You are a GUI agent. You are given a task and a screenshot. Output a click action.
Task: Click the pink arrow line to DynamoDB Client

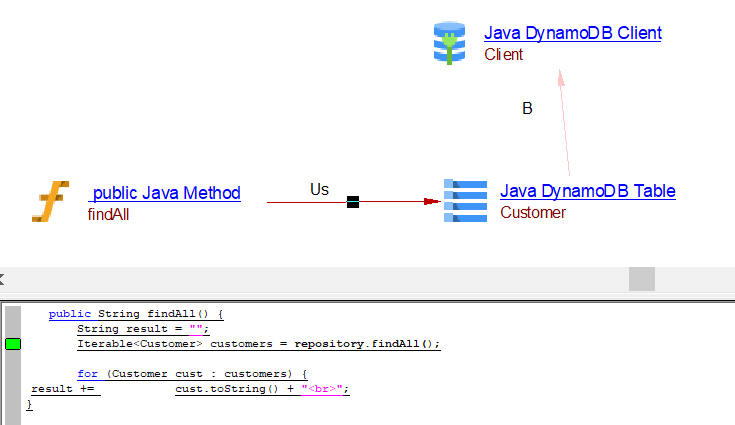564,123
